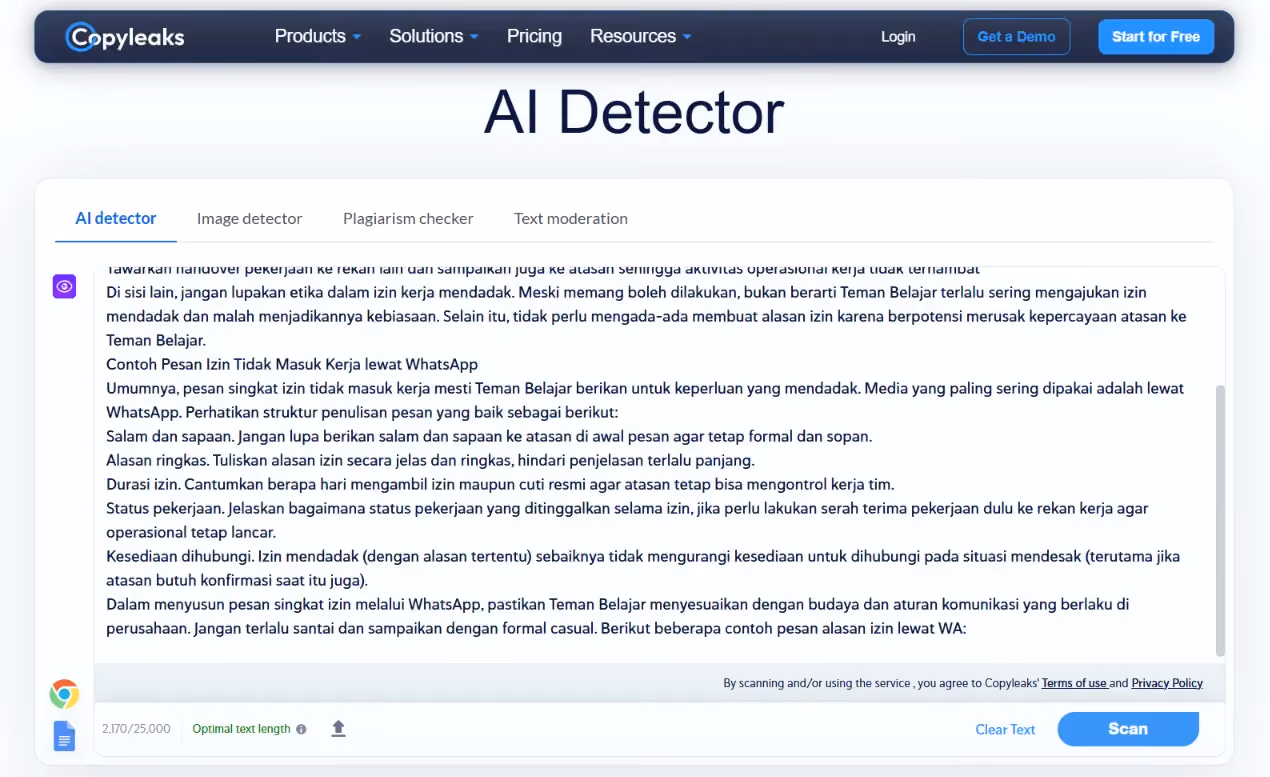Click the 'Optimal text length' label

click(x=241, y=729)
